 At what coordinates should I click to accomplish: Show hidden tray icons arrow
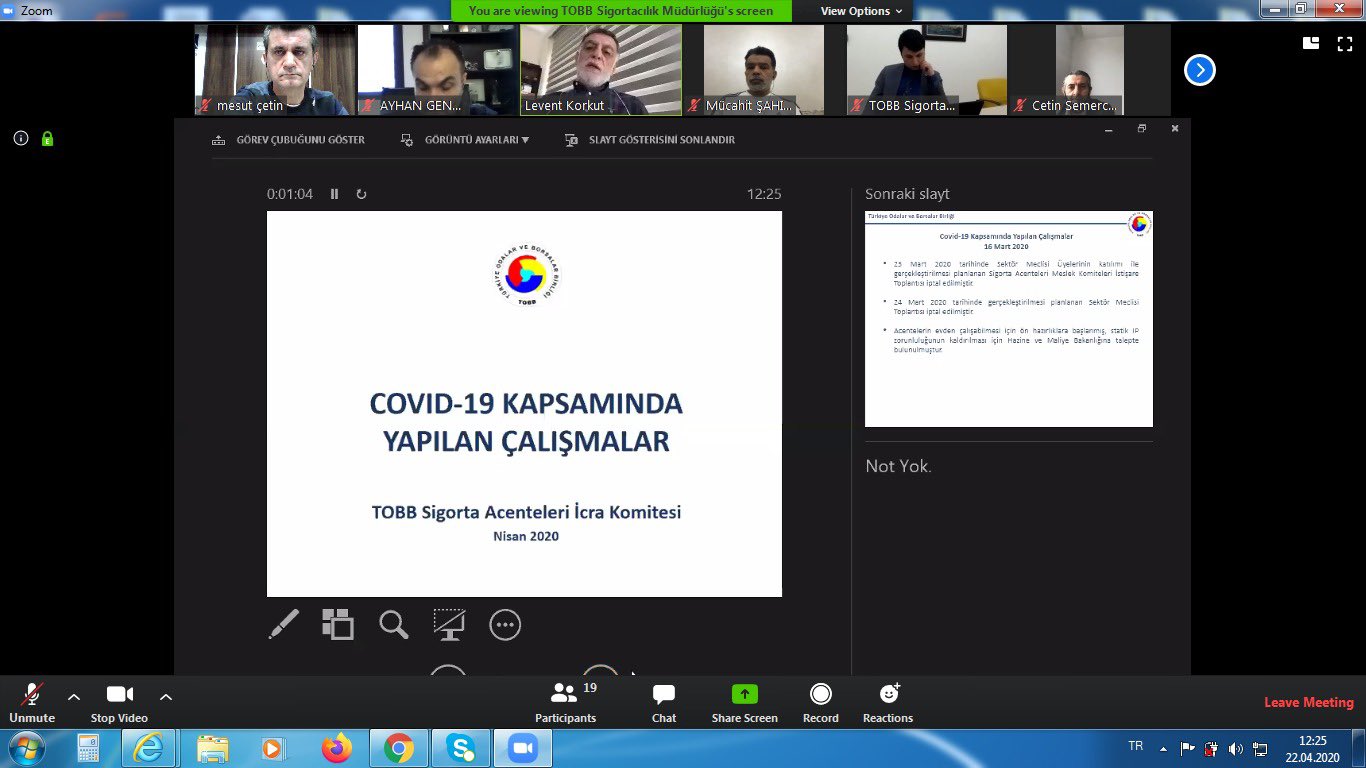coord(1163,748)
